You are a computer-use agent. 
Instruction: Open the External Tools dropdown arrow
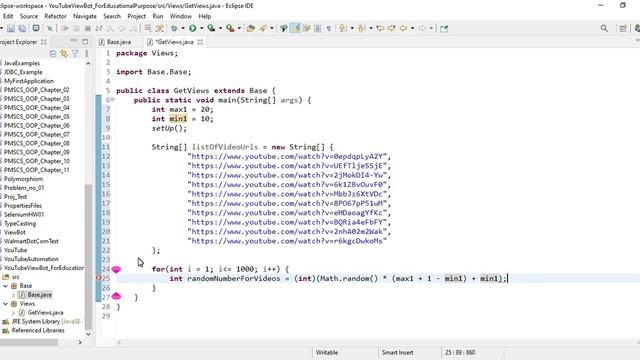pyautogui.click(x=239, y=28)
